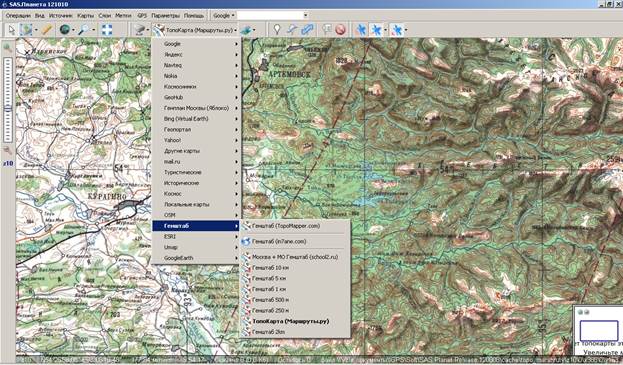Screen dimensions: 623x365
Task: Select the arrow move-map tool
Action: (12, 30)
